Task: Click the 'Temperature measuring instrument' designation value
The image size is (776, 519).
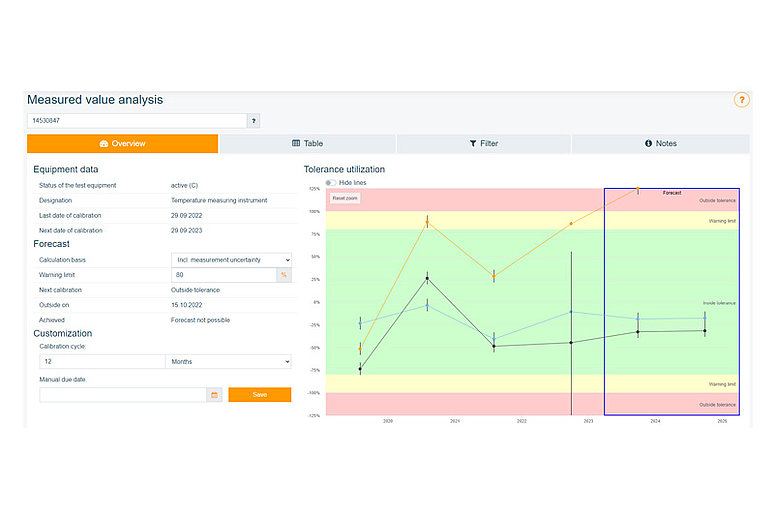Action: tap(219, 200)
